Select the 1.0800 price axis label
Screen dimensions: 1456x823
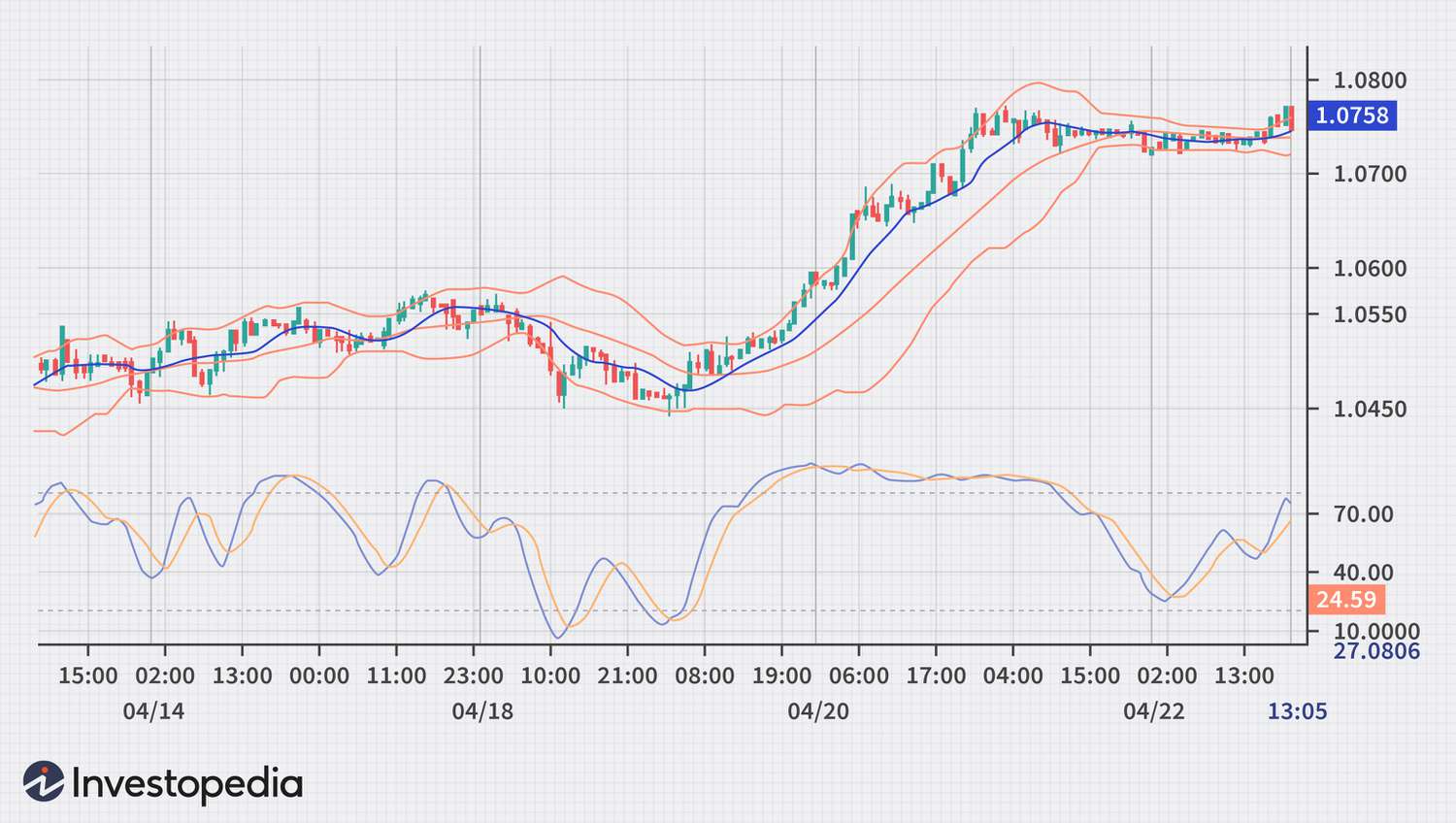pos(1370,81)
